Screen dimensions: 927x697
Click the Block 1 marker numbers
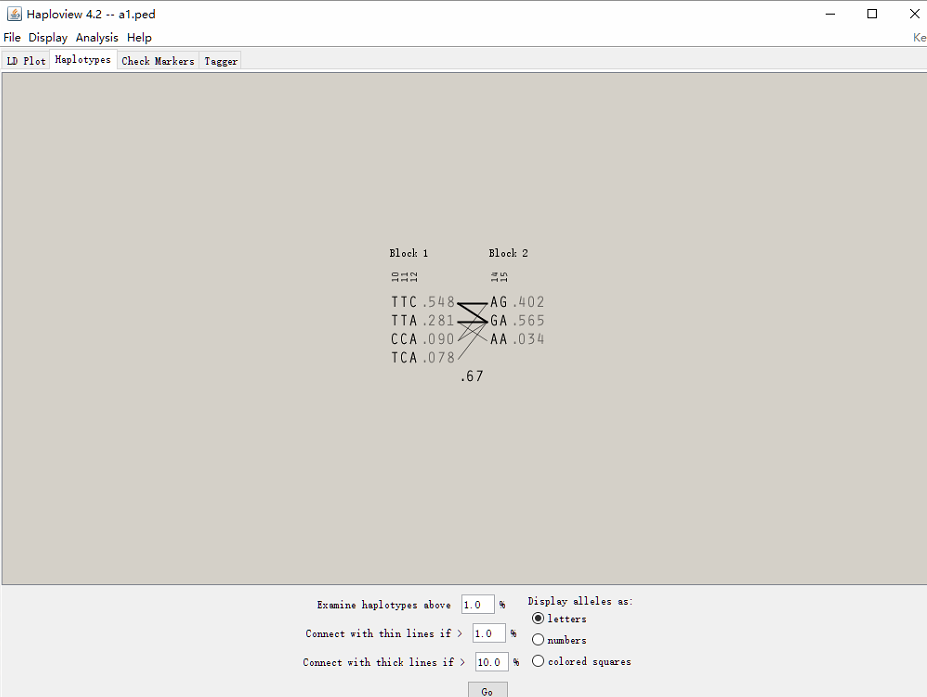pyautogui.click(x=404, y=276)
